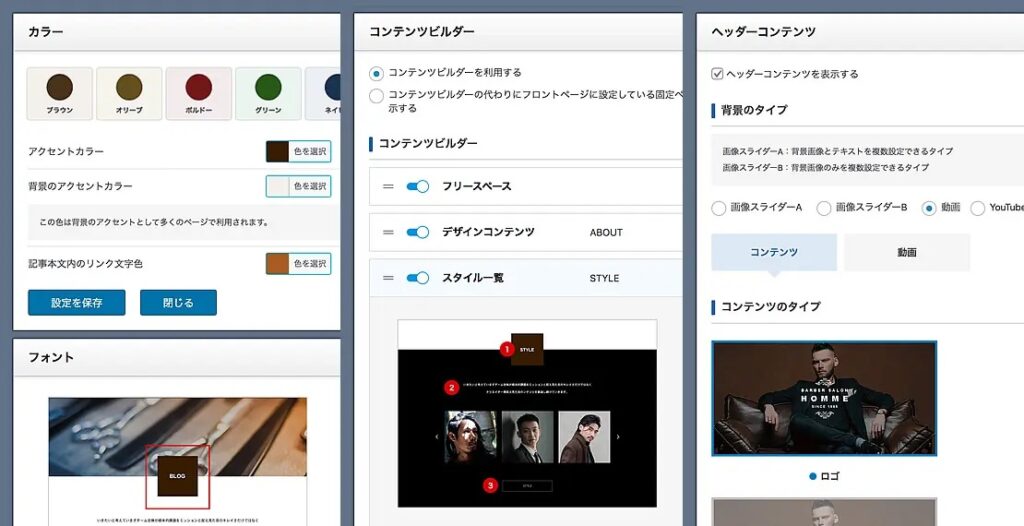Toggle the フリースペース switch
The image size is (1024, 526).
tap(417, 186)
